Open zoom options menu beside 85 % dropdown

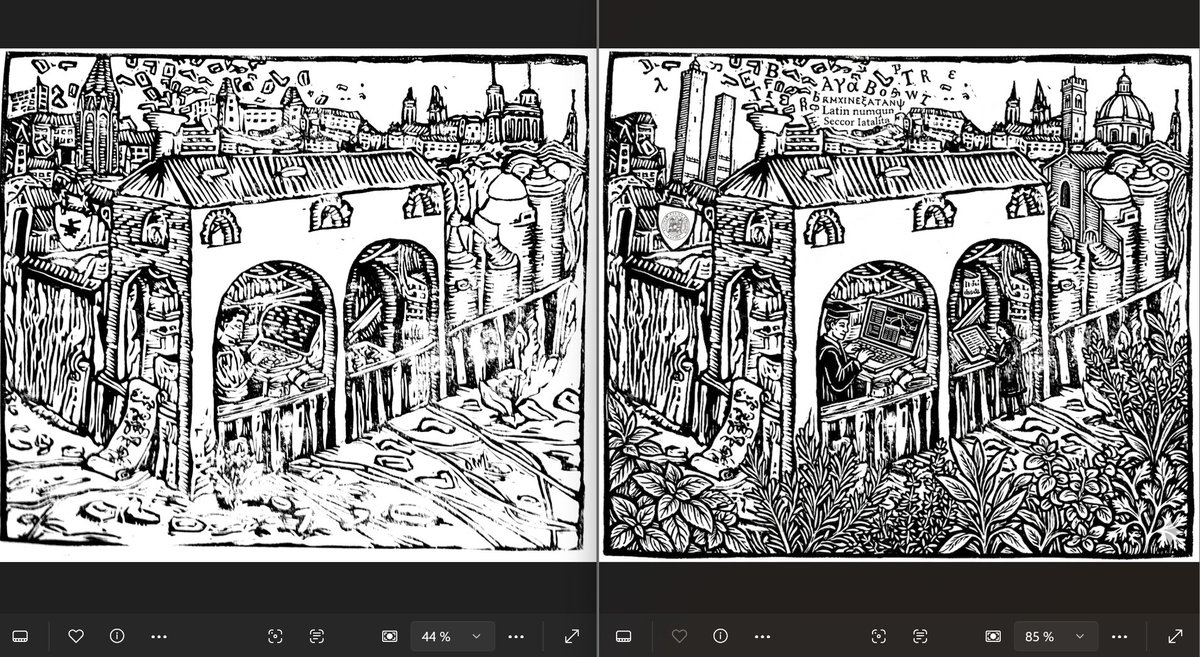1119,636
